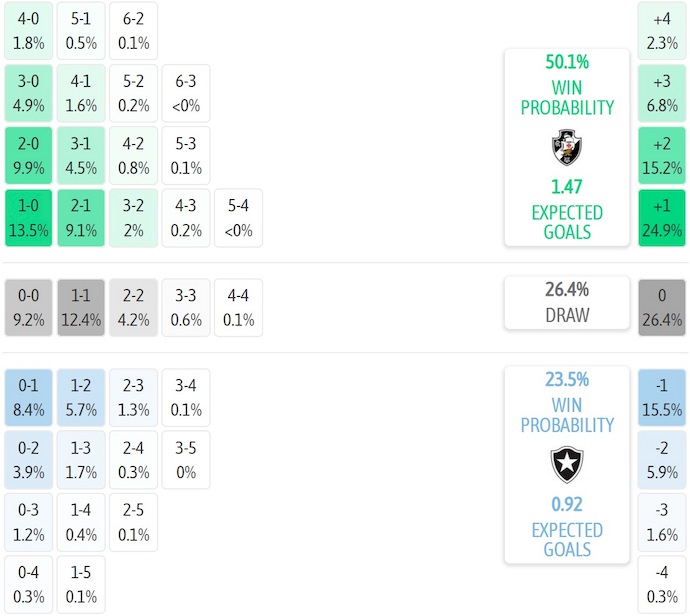690x616 pixels.
Task: Click the 1.47 expected goals value
Action: click(x=566, y=187)
